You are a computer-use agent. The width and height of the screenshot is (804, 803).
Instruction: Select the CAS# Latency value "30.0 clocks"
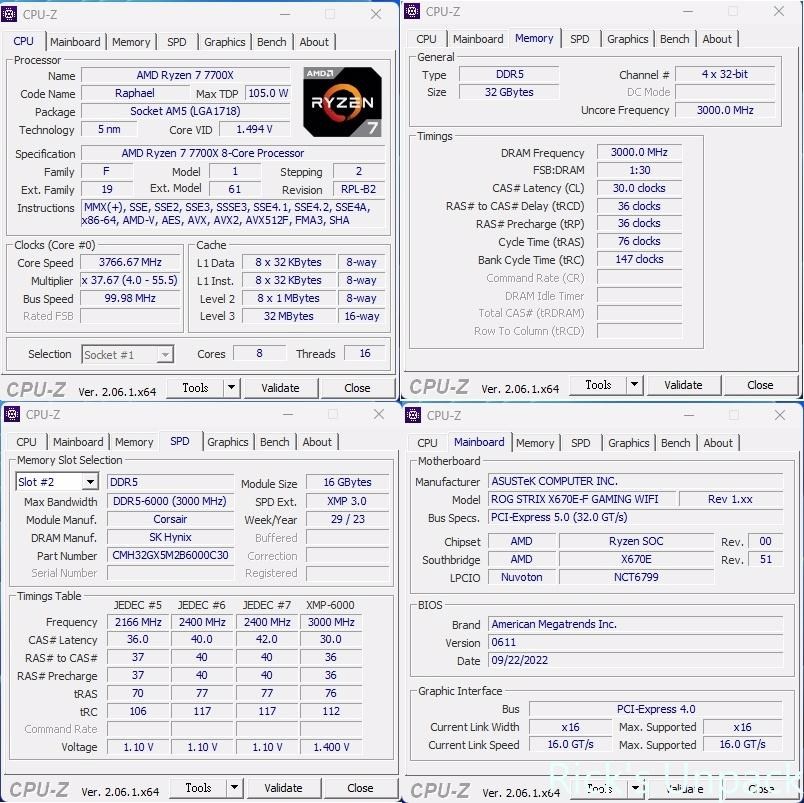click(639, 188)
